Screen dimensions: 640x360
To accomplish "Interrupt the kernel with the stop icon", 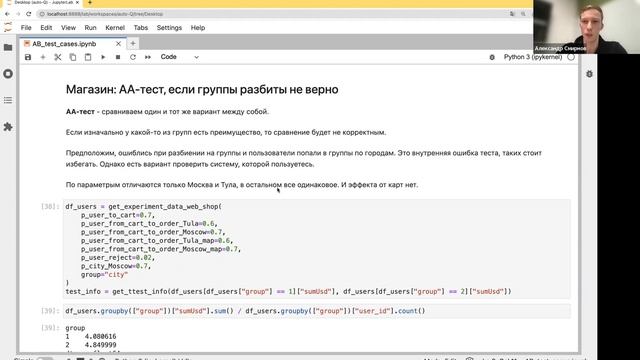I will point(118,57).
